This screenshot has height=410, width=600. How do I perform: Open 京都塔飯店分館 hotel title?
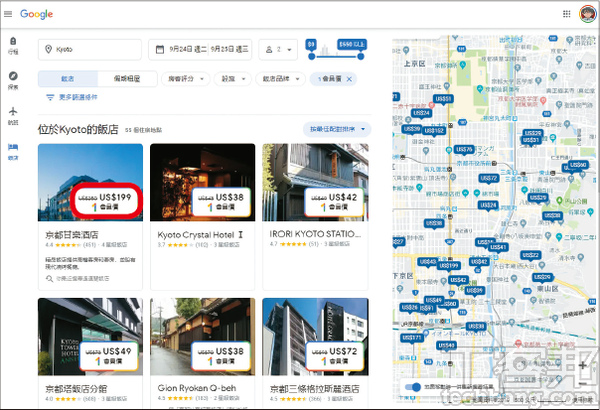point(76,389)
